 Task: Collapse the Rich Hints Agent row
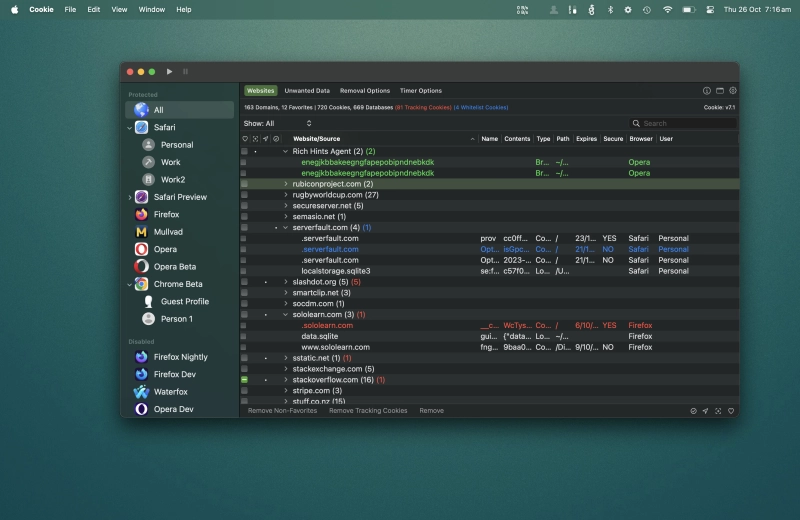[x=286, y=152]
